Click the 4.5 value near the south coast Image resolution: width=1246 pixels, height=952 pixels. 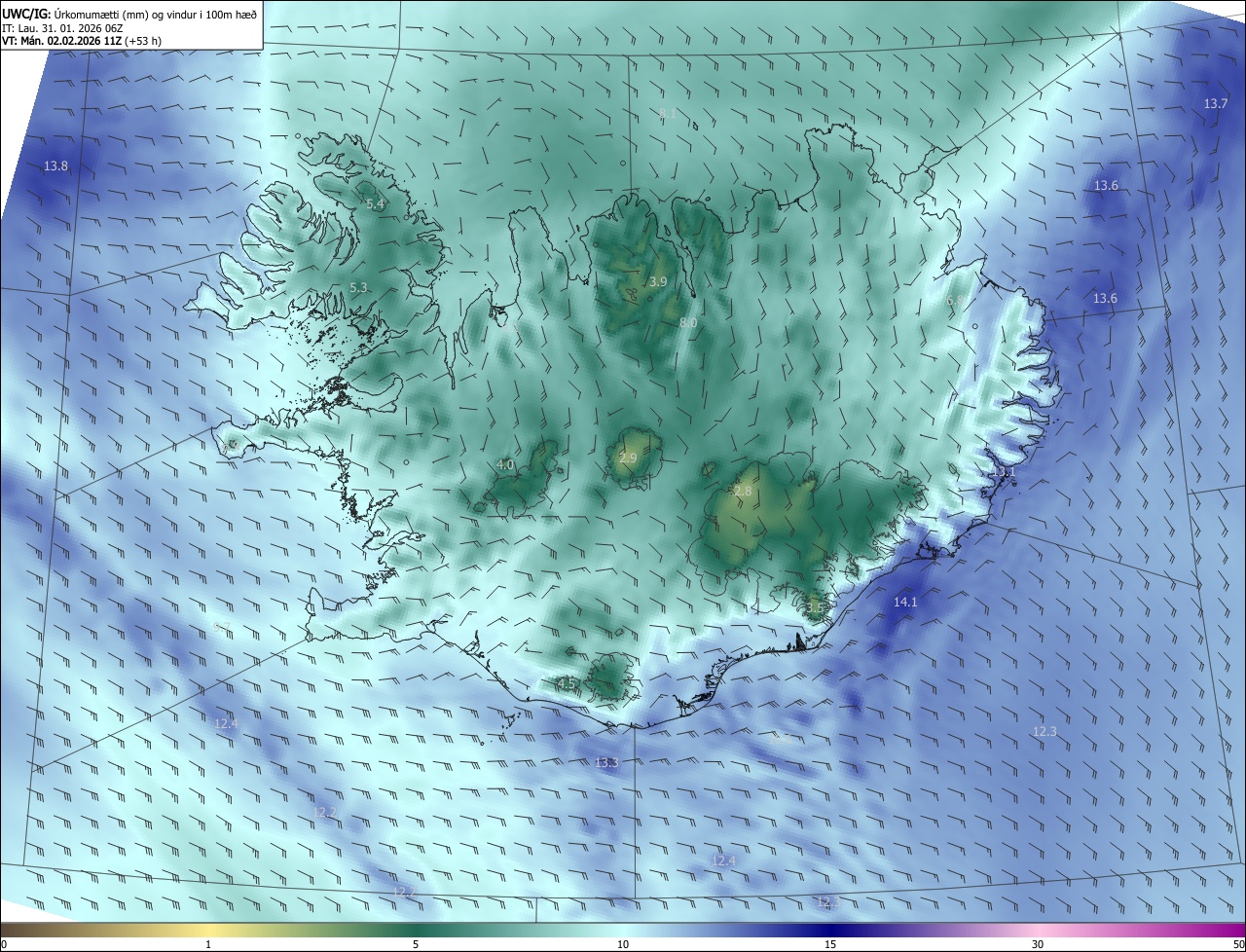tap(566, 683)
